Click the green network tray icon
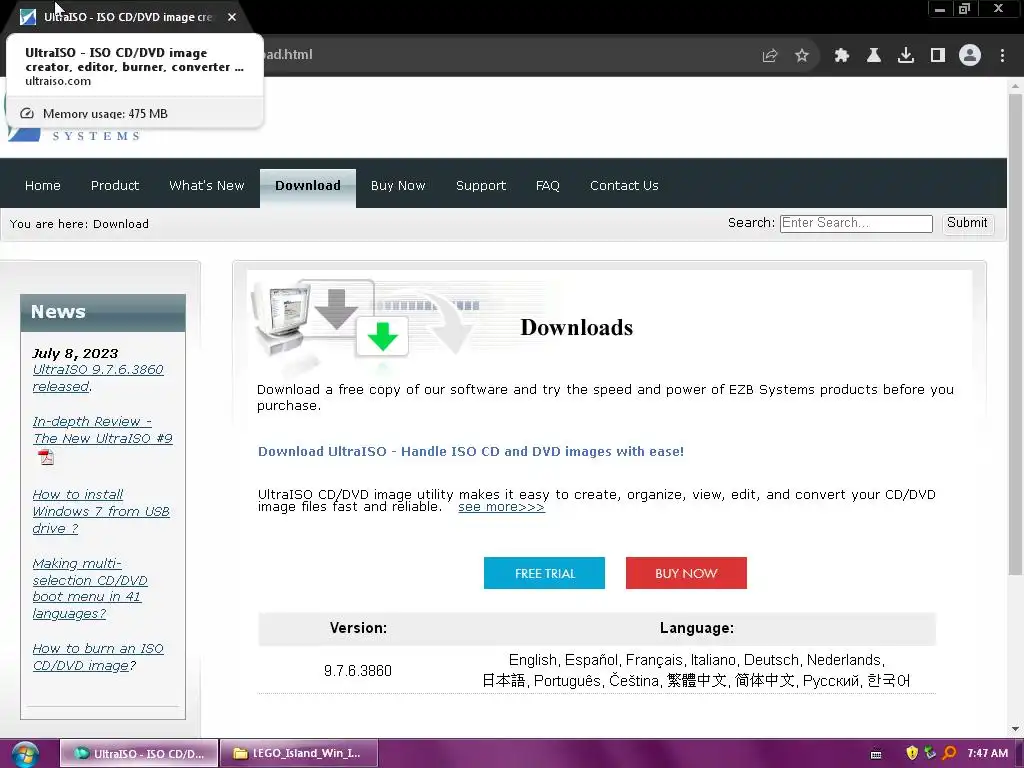1024x768 pixels. click(x=930, y=753)
